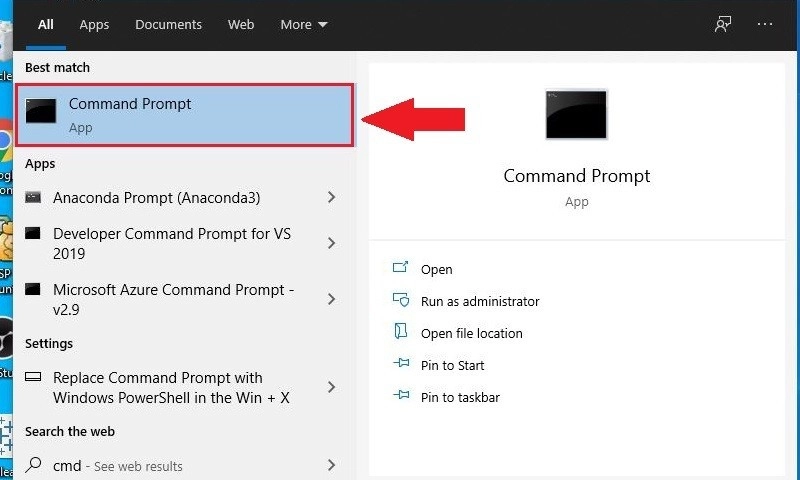Open Command Prompt from the best match
The width and height of the screenshot is (800, 480).
(184, 115)
